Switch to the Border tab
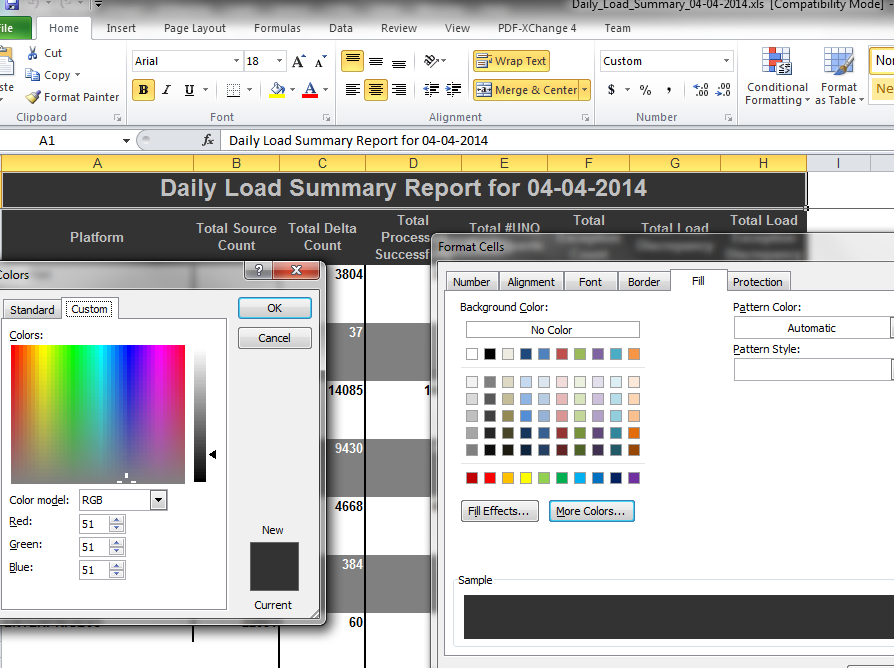Viewport: 894px width, 668px height. [x=643, y=282]
